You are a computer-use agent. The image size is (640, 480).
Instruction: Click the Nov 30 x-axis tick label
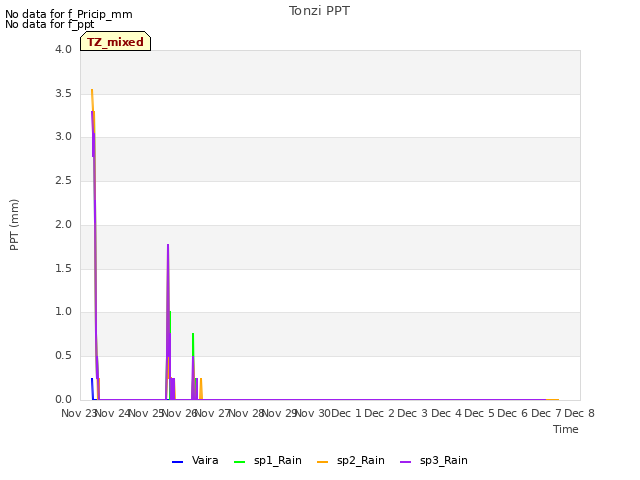313,413
